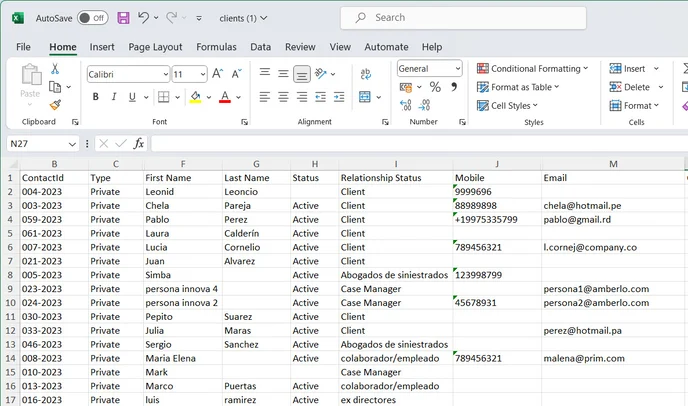Click the Insert Function fx icon
This screenshot has height=406, width=688.
(x=139, y=144)
